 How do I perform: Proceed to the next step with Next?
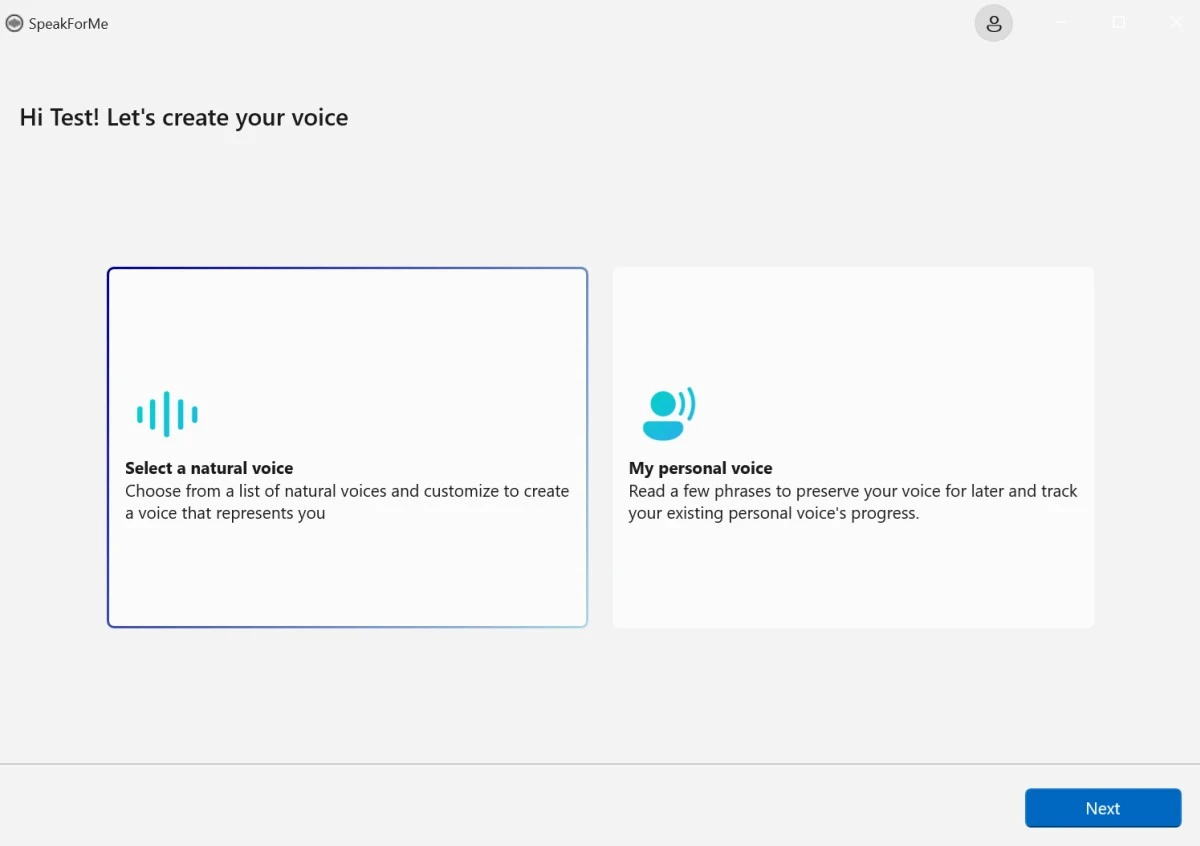coord(1103,808)
